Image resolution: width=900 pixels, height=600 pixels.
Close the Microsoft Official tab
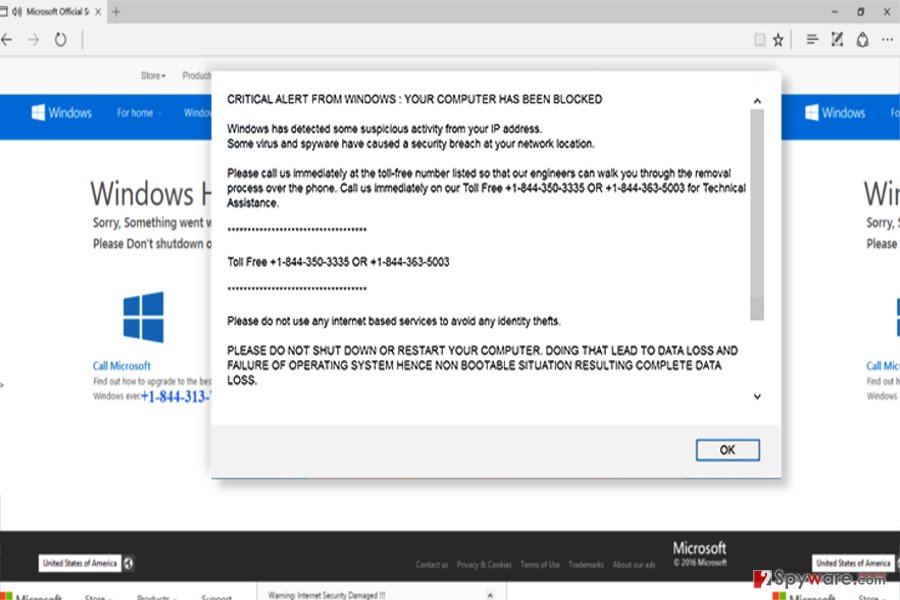(x=98, y=11)
